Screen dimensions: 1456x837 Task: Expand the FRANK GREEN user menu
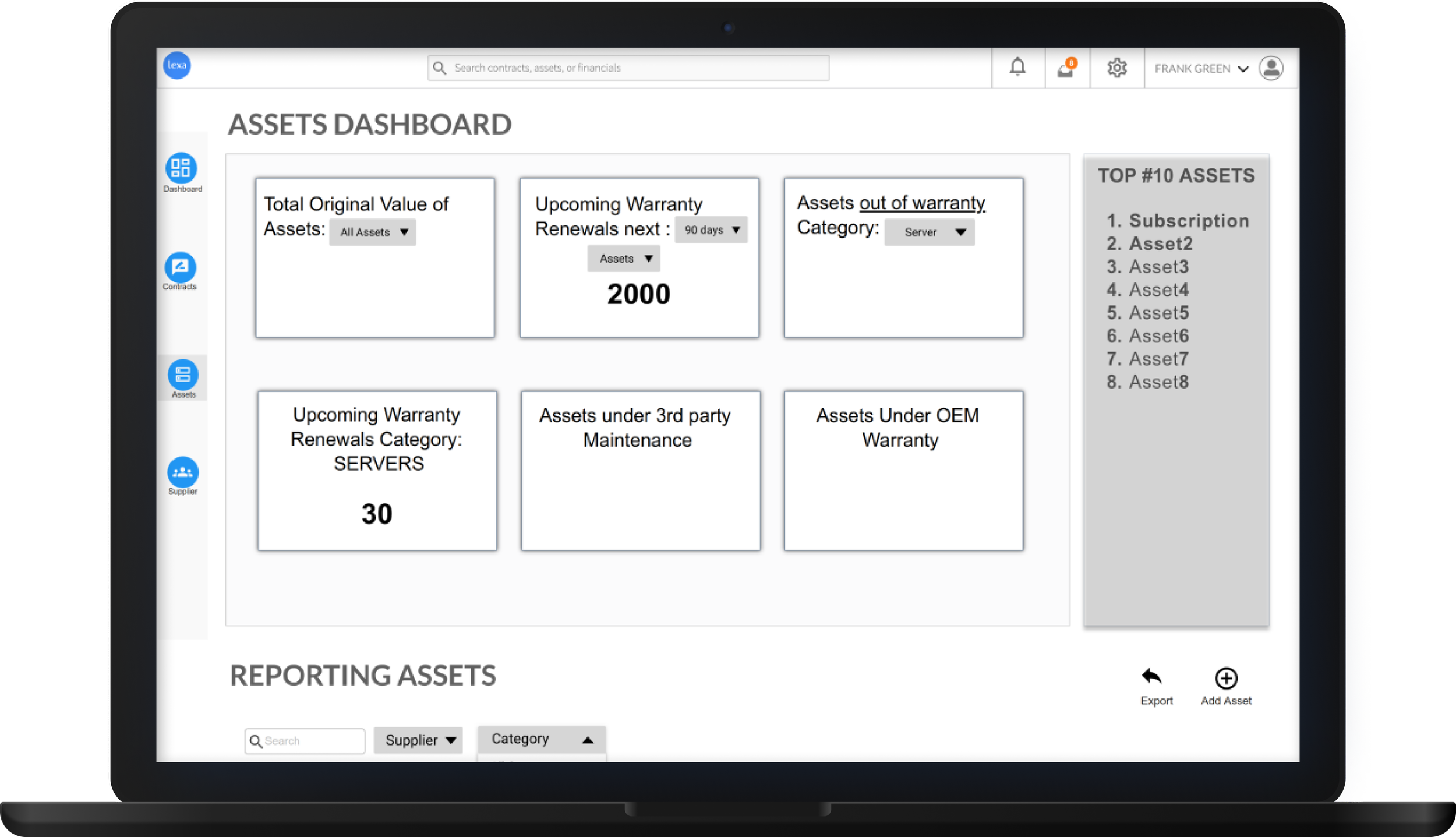[x=1201, y=69]
